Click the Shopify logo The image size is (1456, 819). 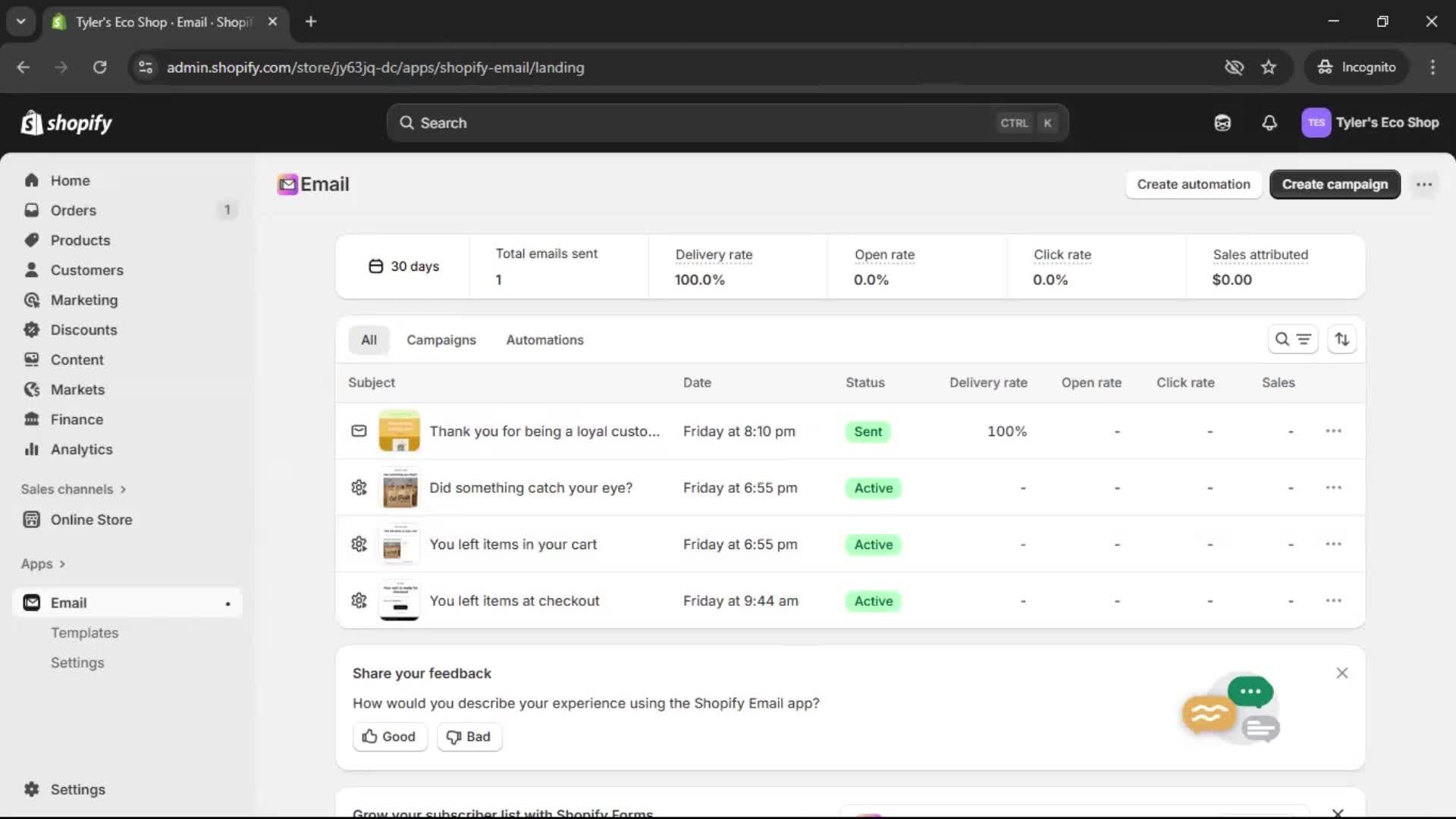pos(66,122)
